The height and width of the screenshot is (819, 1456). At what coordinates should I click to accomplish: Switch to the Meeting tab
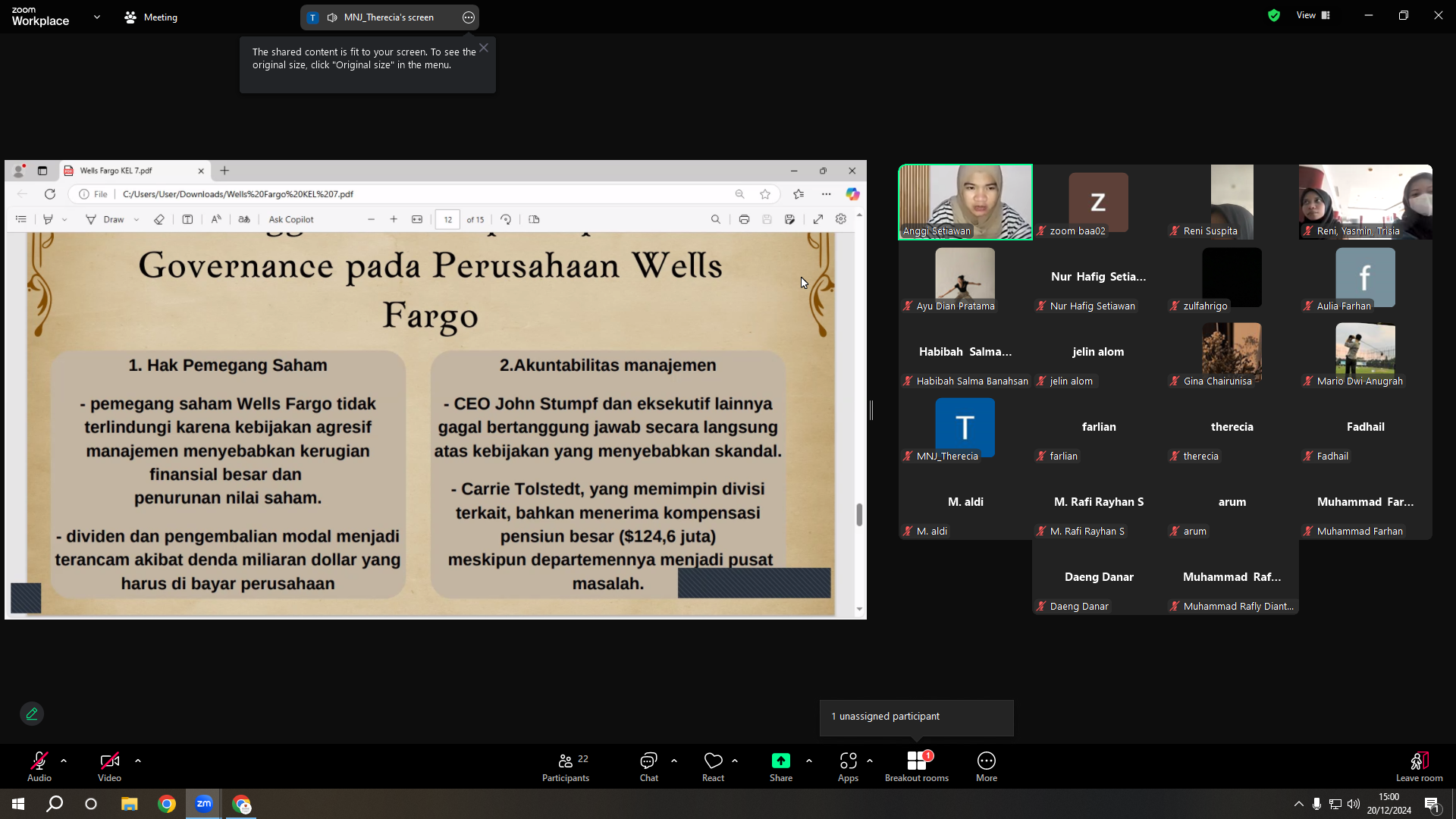[x=151, y=17]
